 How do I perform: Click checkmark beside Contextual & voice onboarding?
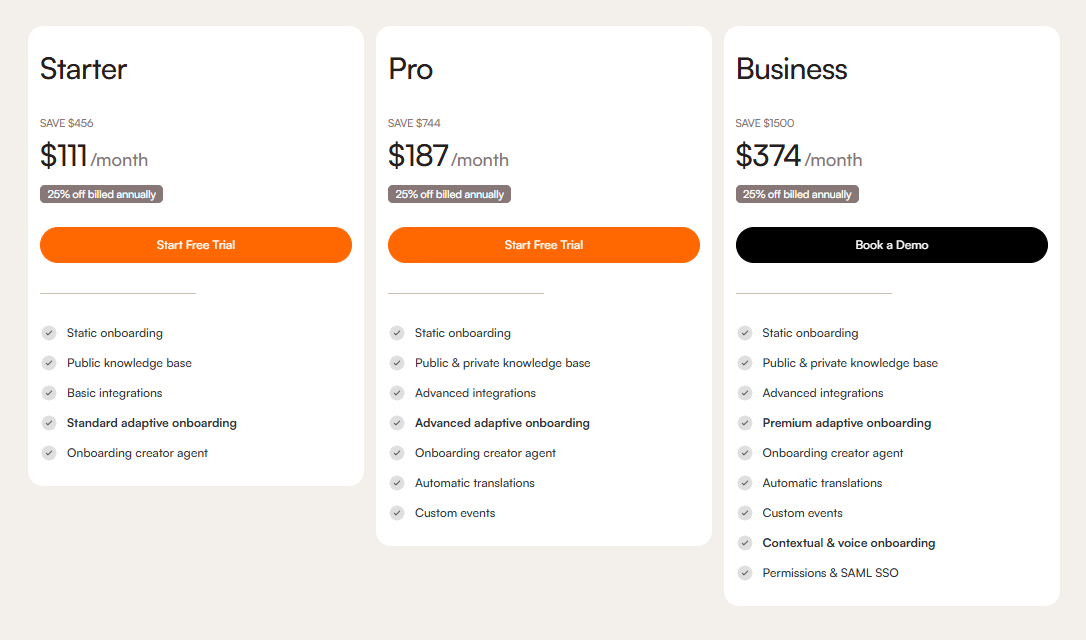[745, 543]
